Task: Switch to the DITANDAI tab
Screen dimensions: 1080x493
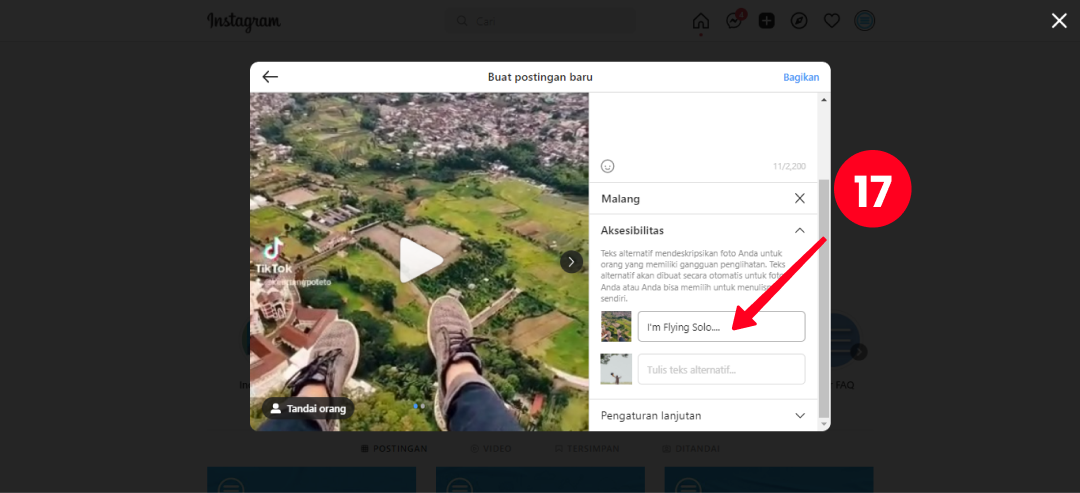Action: pos(691,448)
